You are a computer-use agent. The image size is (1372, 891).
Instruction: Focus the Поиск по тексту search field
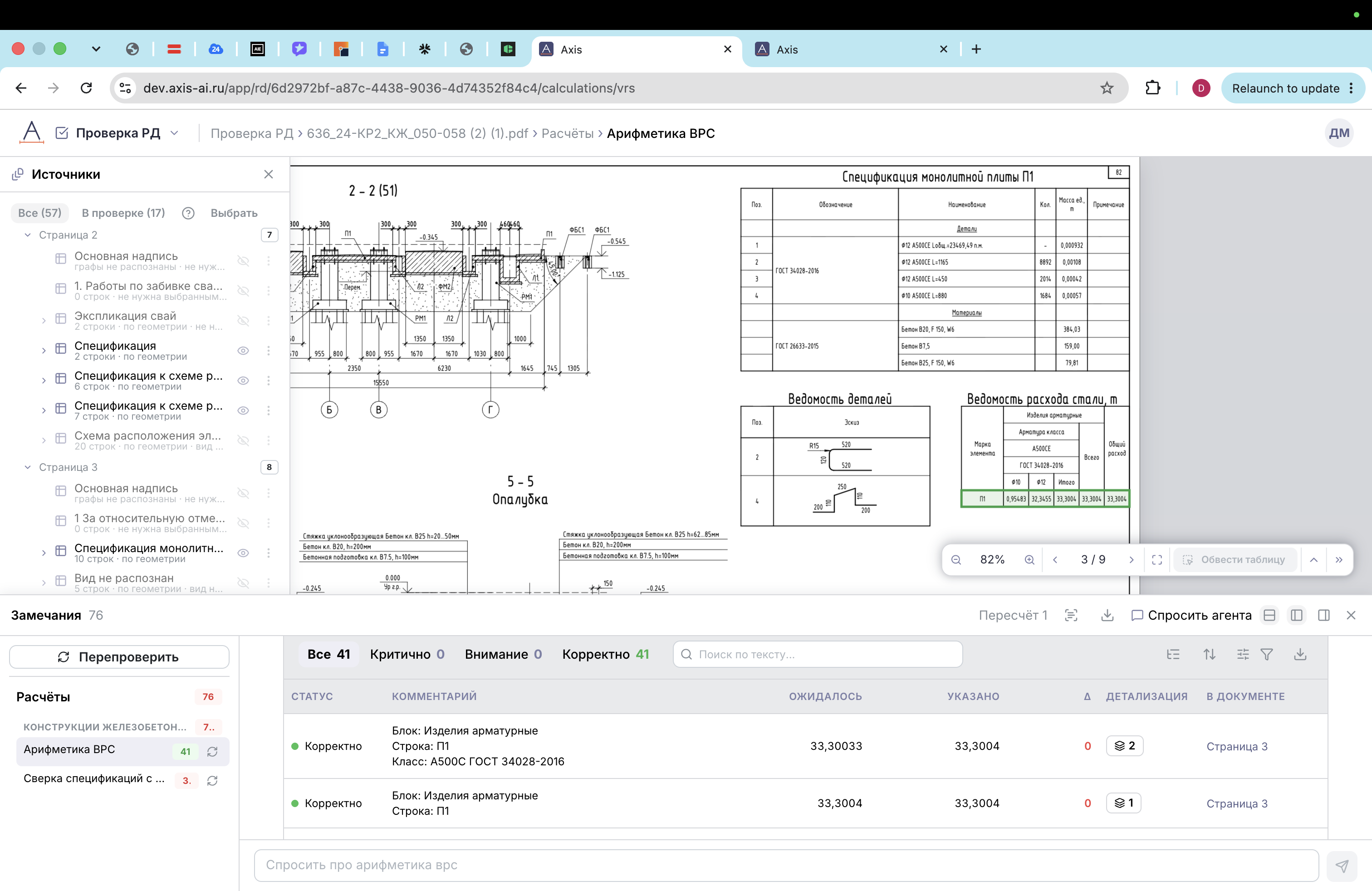[x=818, y=654]
